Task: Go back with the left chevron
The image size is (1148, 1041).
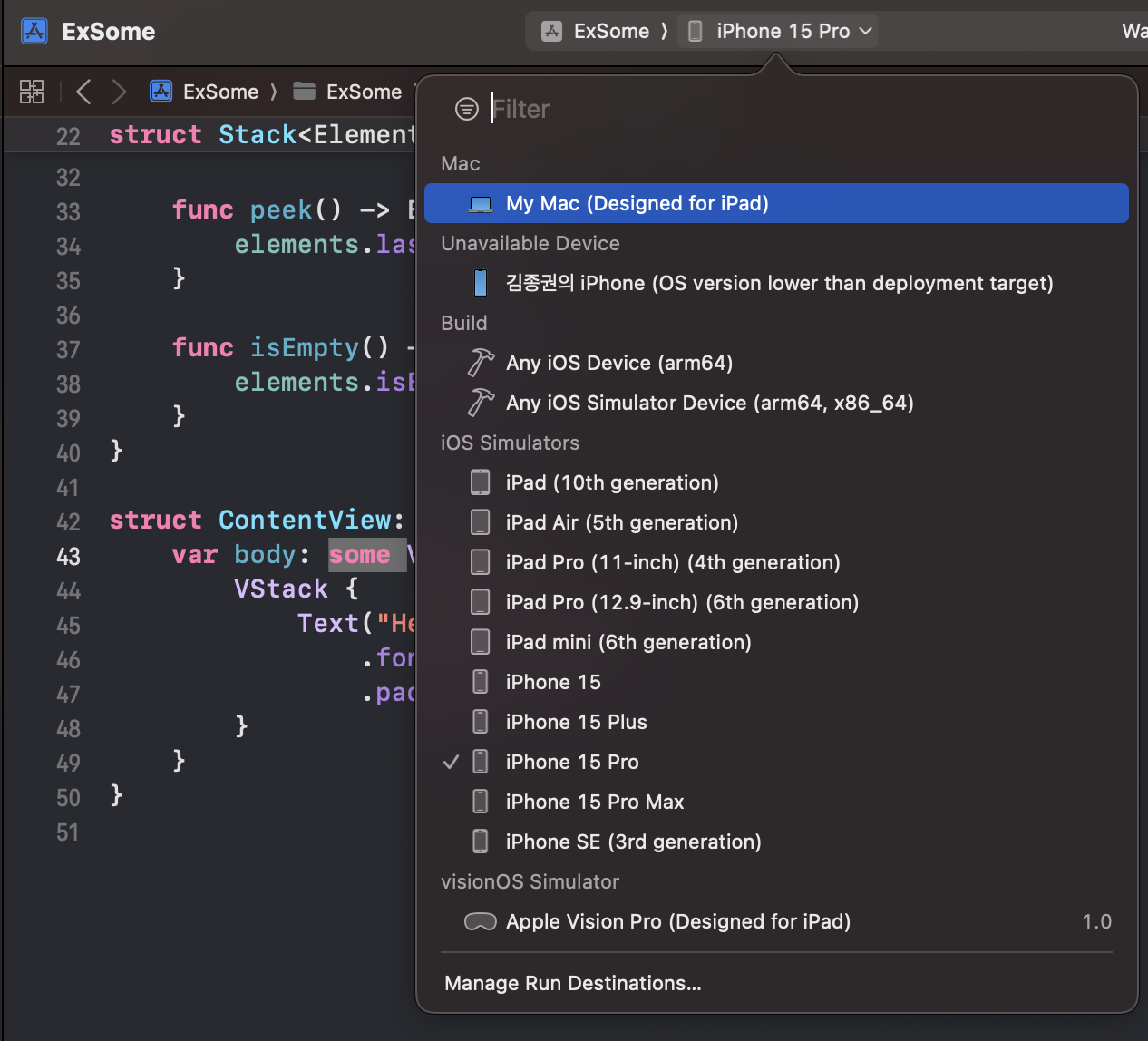Action: point(83,92)
